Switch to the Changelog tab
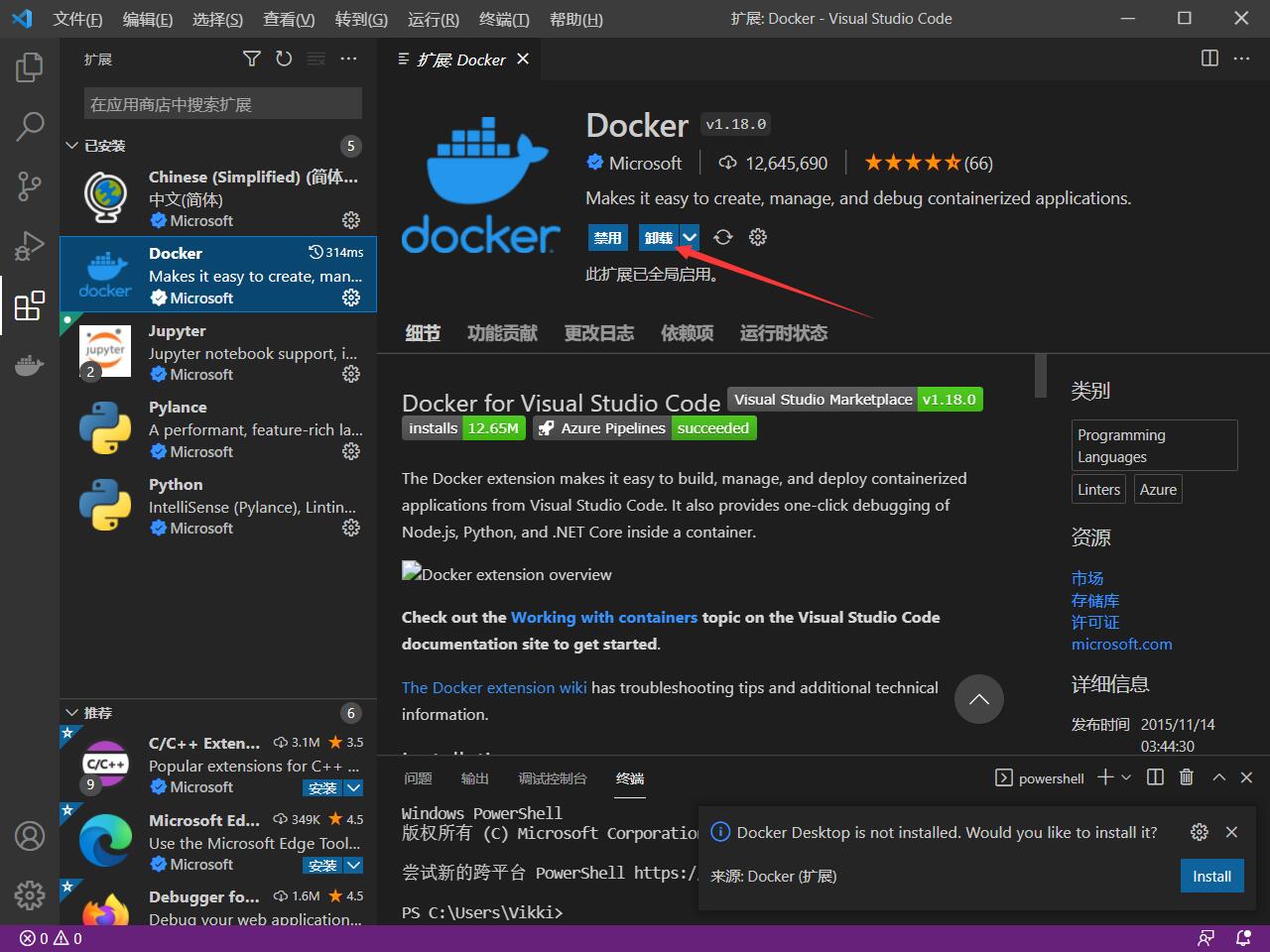The width and height of the screenshot is (1270, 952). pos(599,333)
